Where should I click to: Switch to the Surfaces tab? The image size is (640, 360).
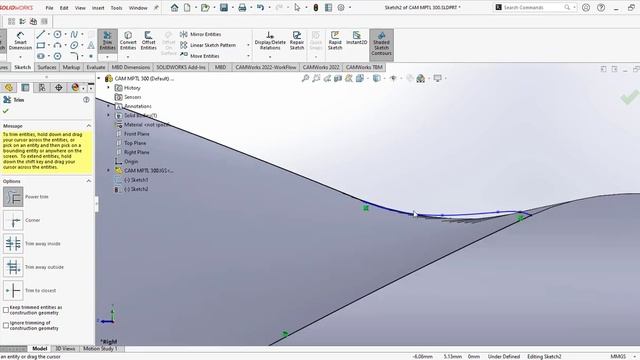point(47,67)
